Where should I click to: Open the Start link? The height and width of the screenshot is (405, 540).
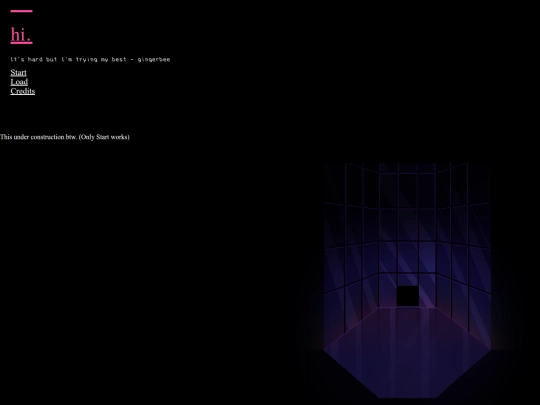click(19, 72)
